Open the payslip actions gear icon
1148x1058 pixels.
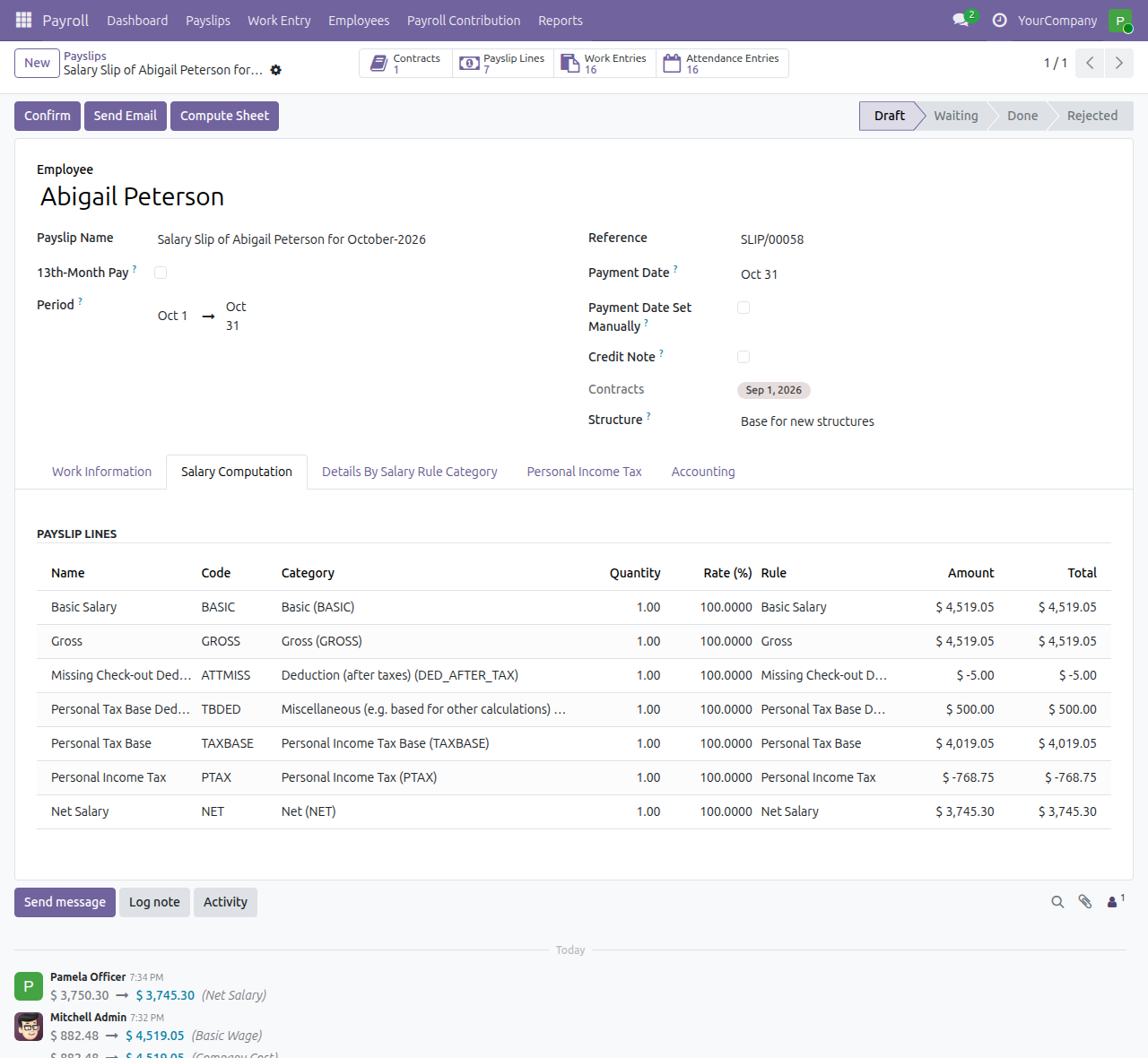pos(276,70)
